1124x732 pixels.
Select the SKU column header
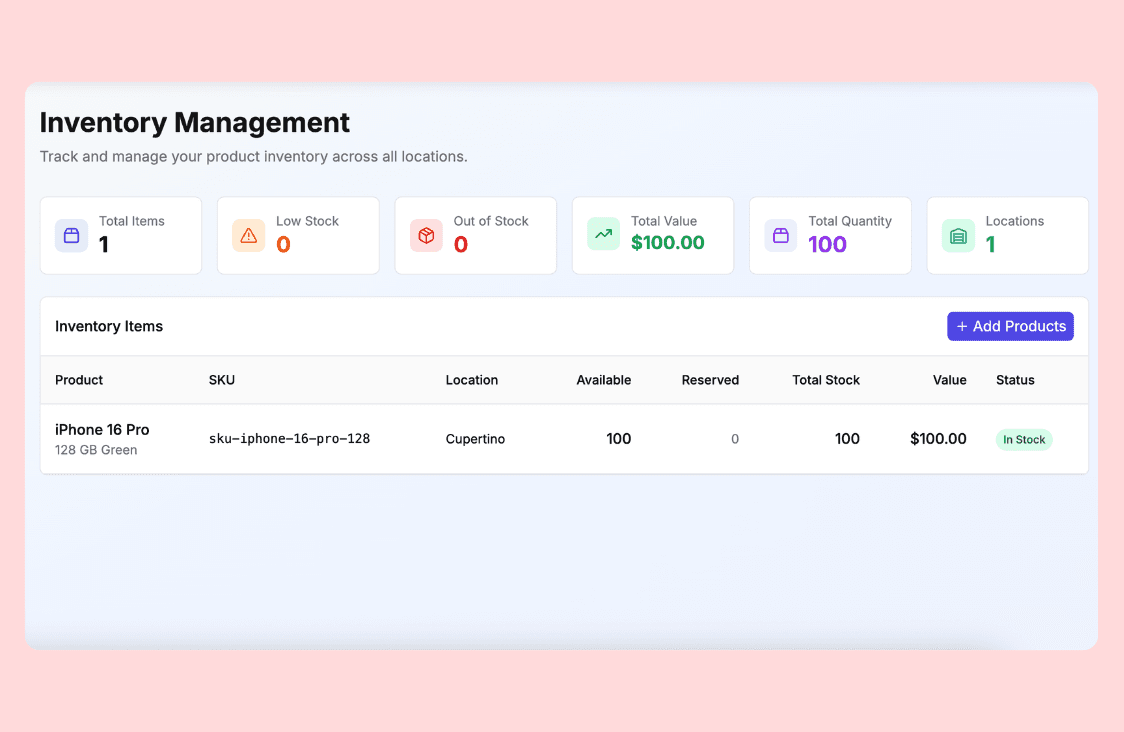tap(222, 380)
